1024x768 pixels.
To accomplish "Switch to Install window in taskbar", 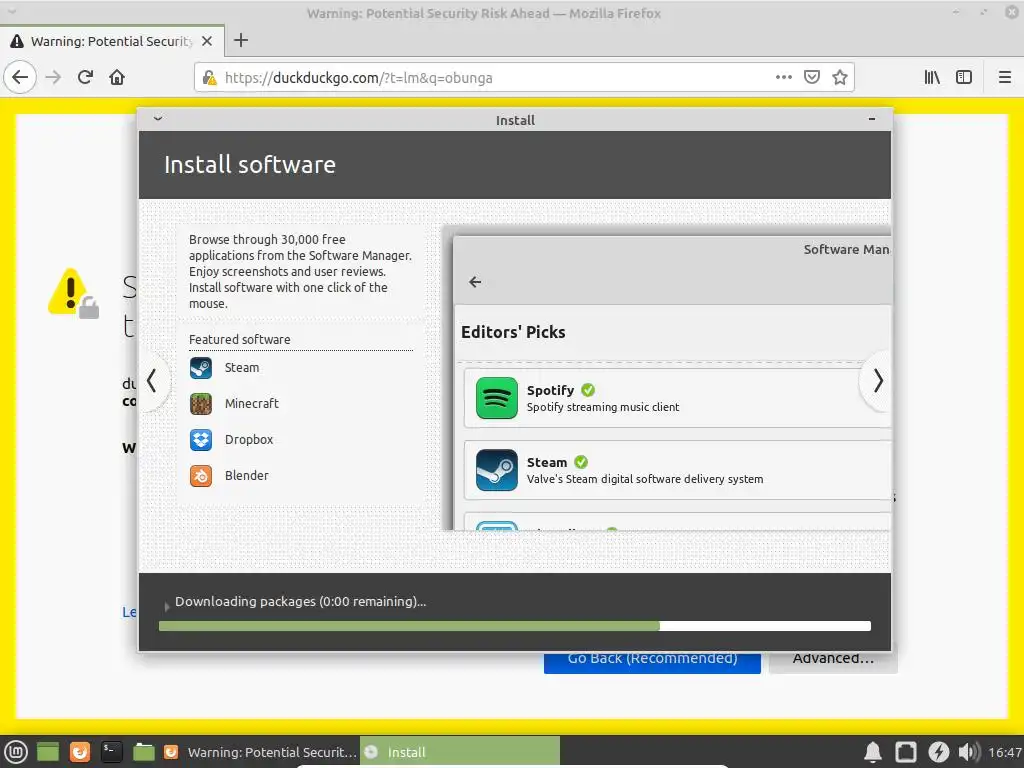I will click(460, 752).
